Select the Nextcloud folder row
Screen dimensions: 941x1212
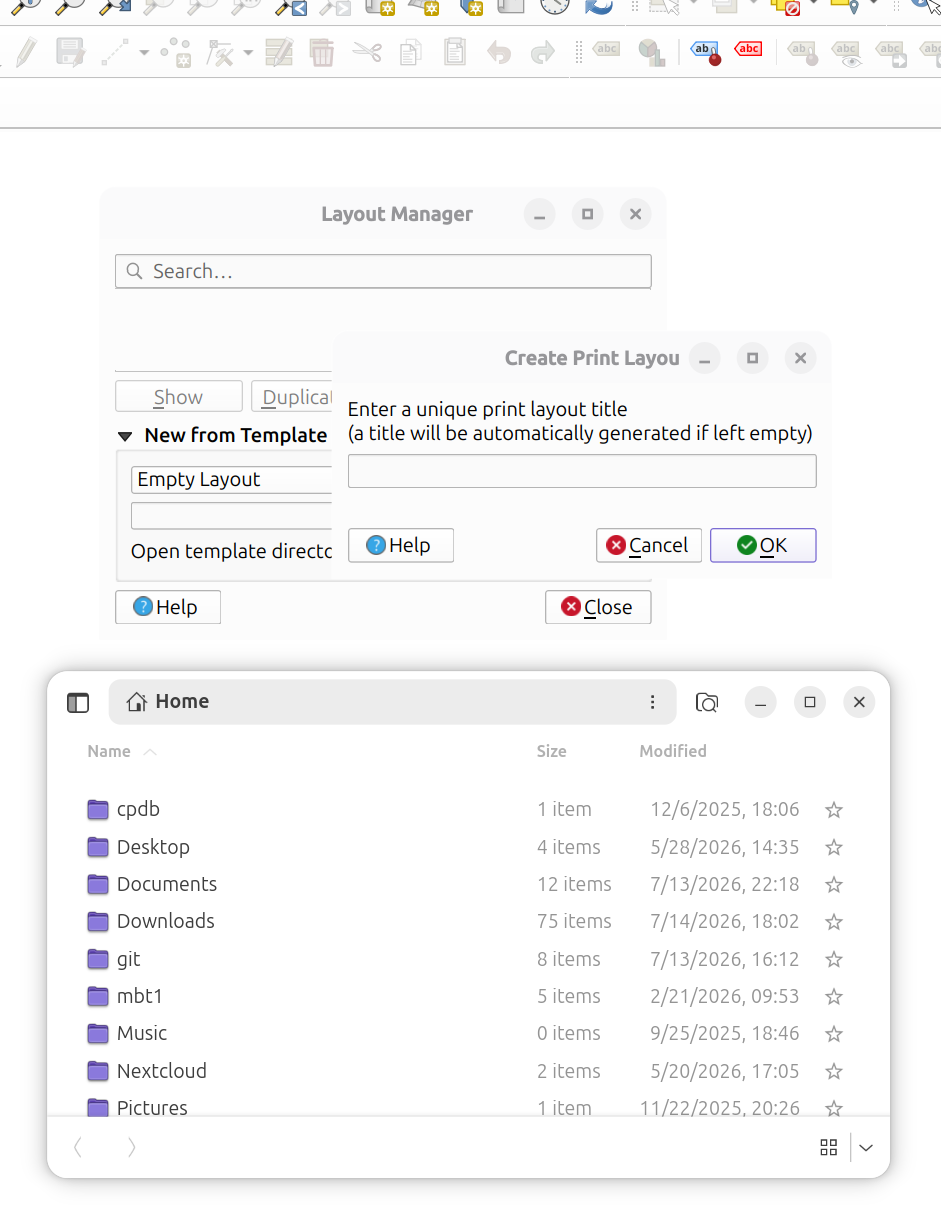tap(468, 1071)
